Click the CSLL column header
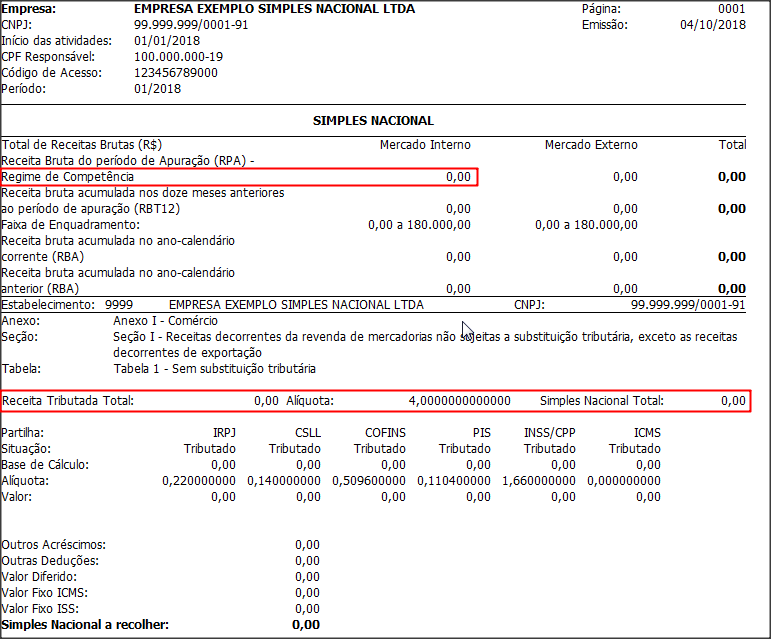The width and height of the screenshot is (771, 639). (x=308, y=433)
